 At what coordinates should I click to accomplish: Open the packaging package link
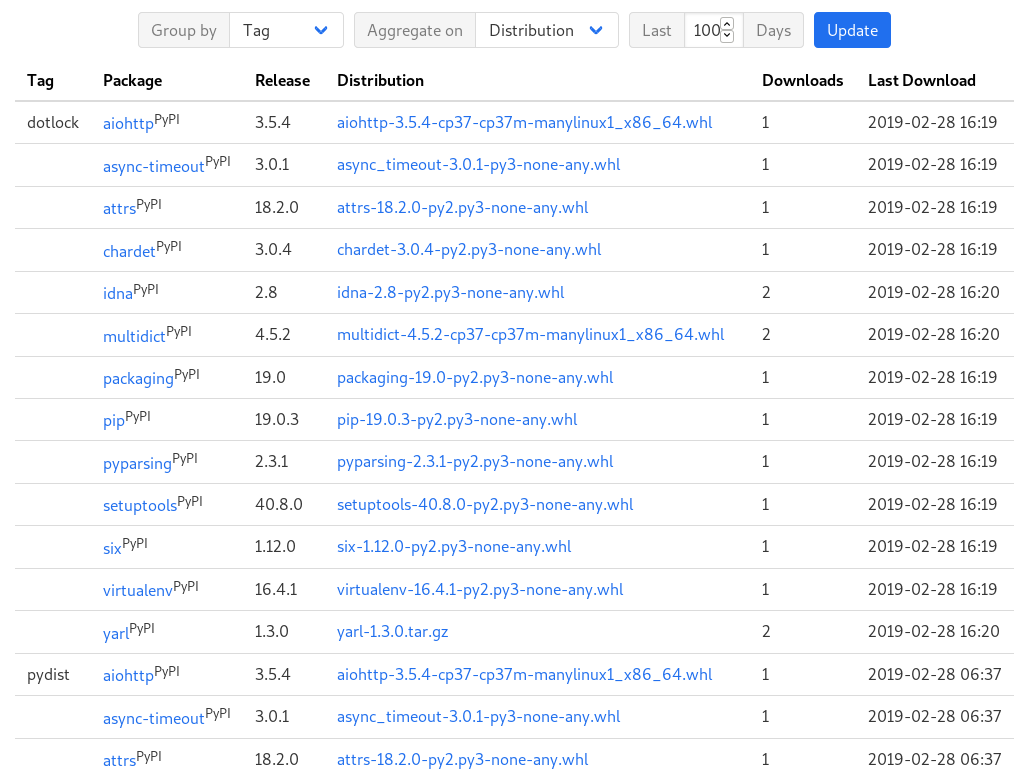point(138,379)
